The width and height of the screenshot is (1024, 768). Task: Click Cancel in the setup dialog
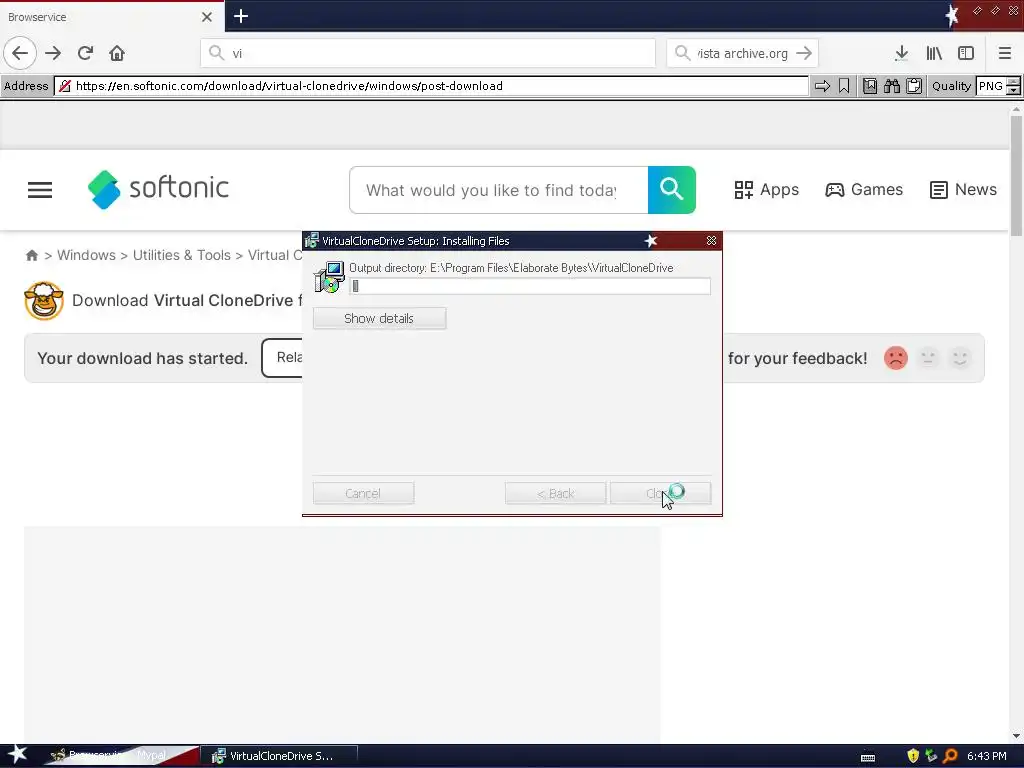pyautogui.click(x=363, y=493)
